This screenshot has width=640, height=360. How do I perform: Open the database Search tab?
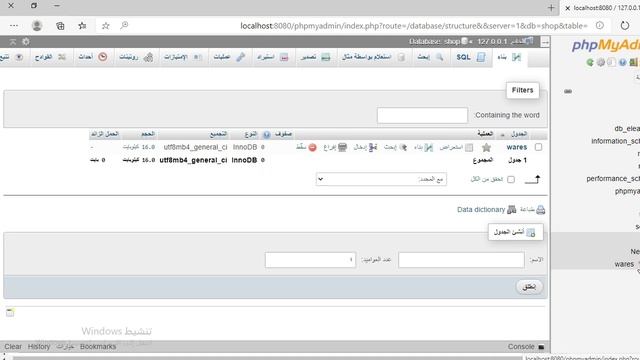tap(430, 57)
